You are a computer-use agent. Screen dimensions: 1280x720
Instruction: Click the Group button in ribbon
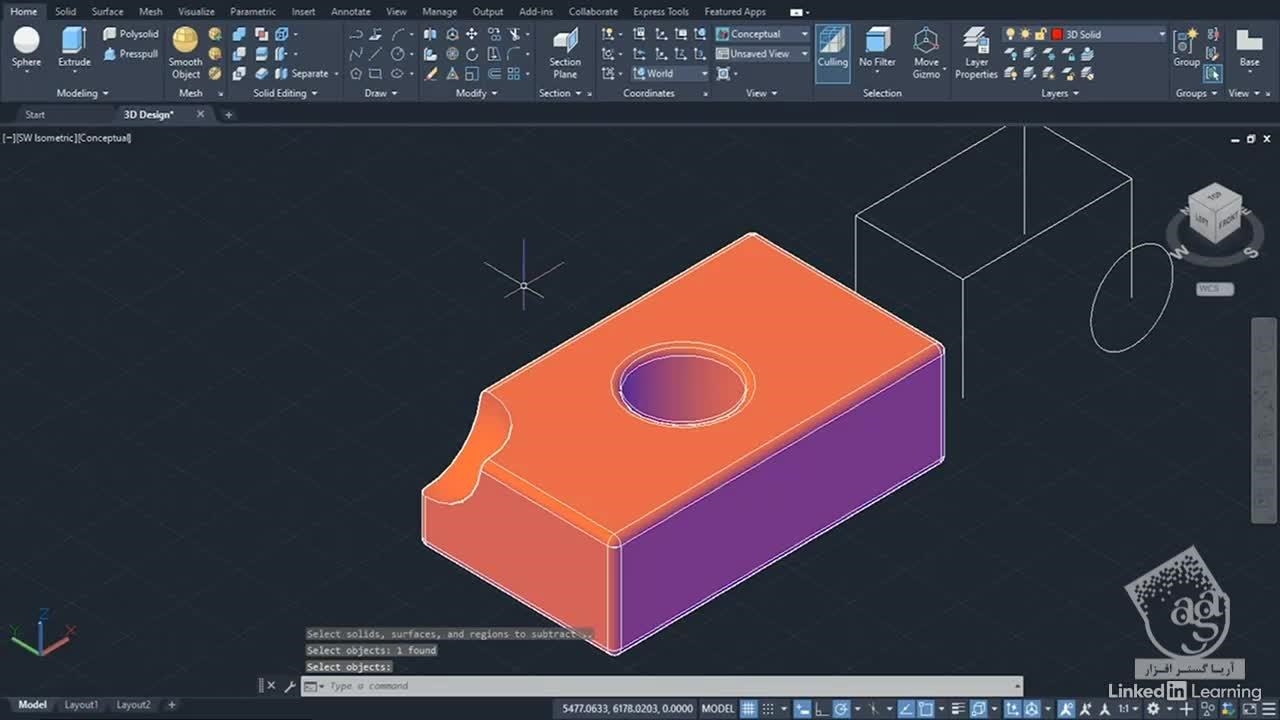pyautogui.click(x=1187, y=47)
